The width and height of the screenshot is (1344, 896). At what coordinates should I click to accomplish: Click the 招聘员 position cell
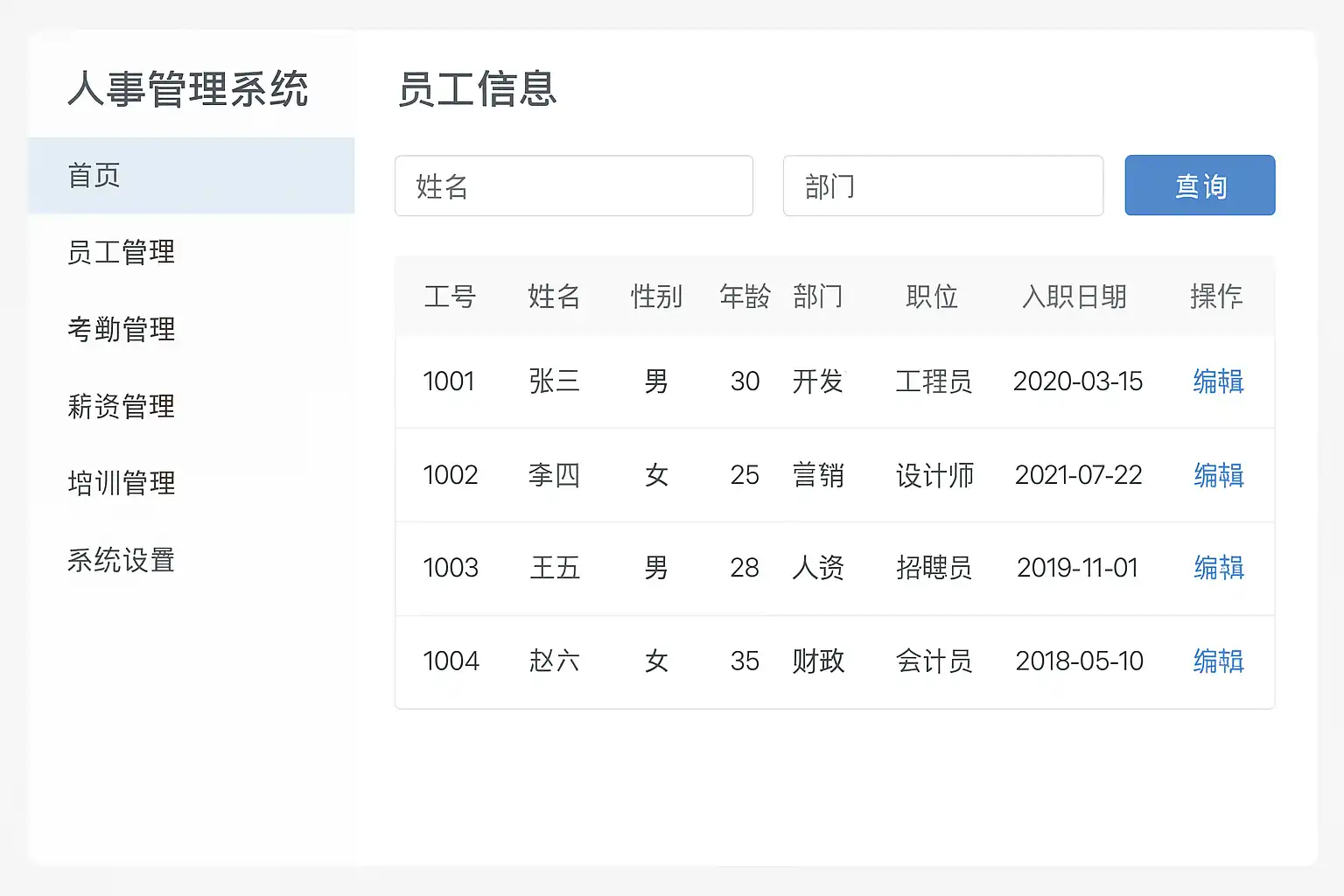point(934,568)
